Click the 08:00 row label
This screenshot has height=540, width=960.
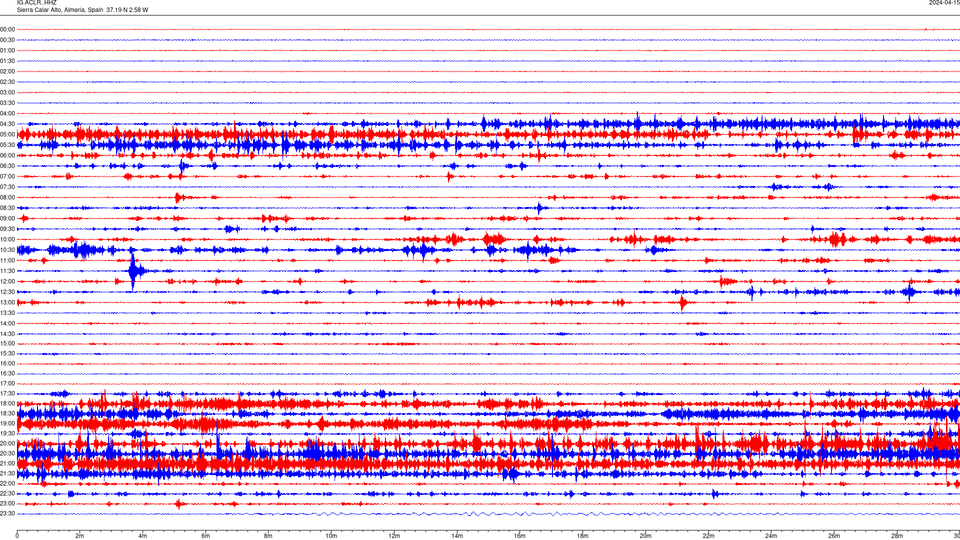click(7, 197)
